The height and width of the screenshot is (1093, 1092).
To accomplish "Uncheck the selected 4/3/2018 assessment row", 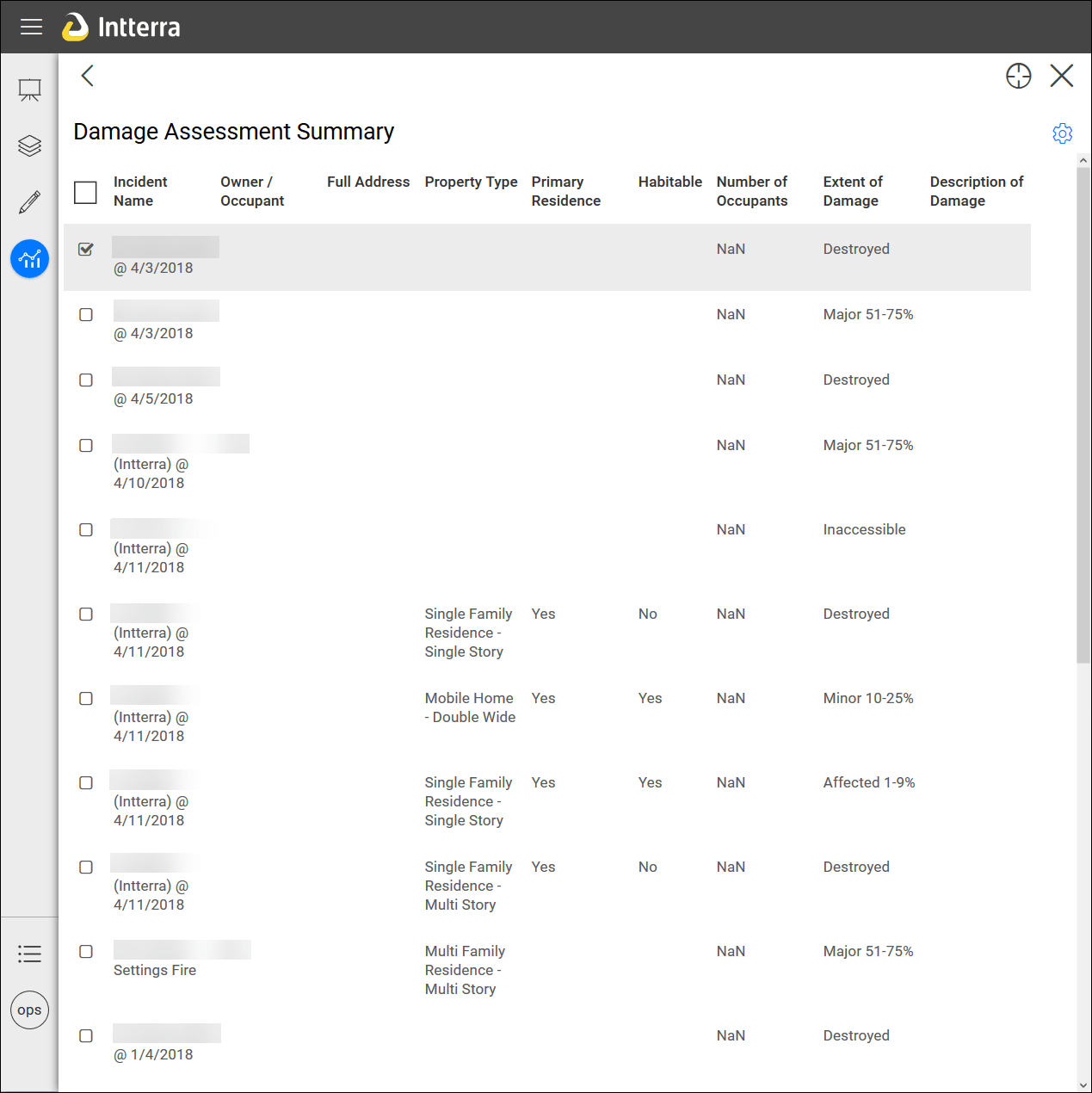I will [x=85, y=250].
